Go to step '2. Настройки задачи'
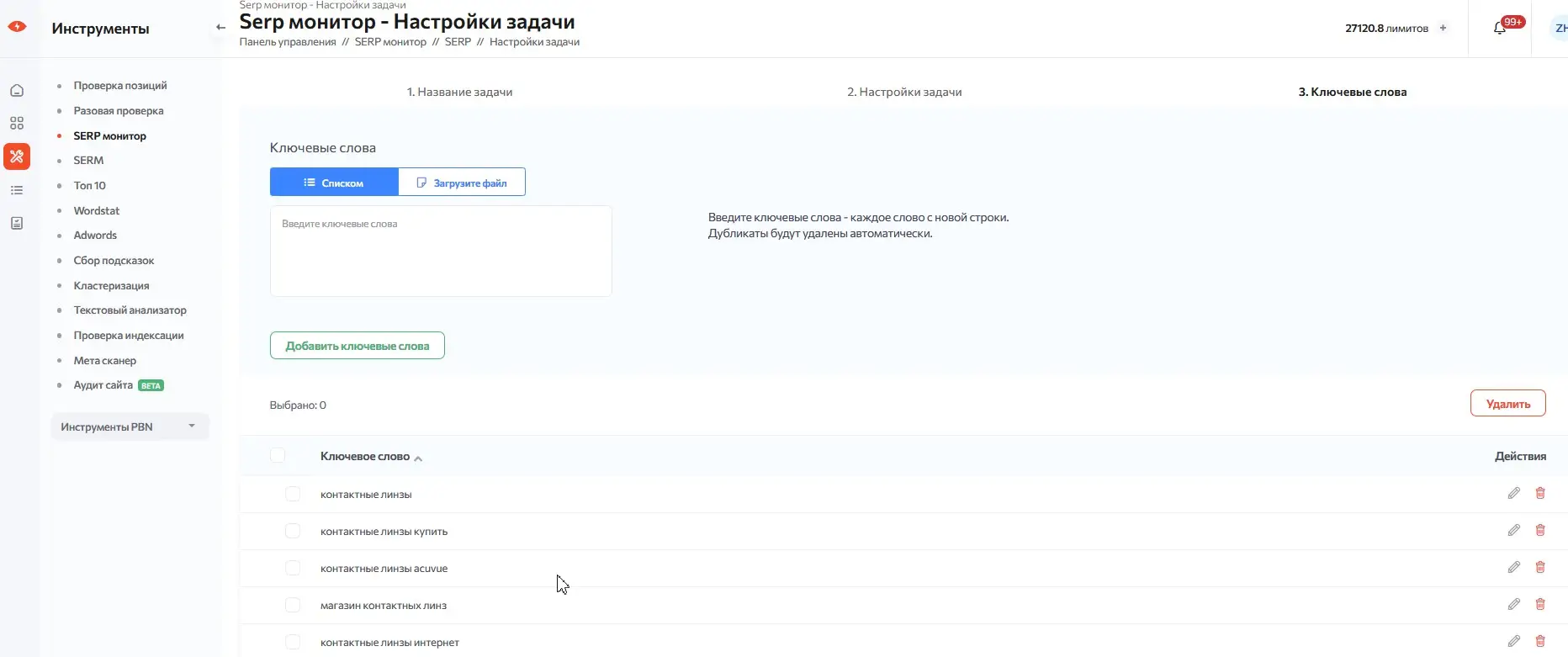 [x=903, y=92]
